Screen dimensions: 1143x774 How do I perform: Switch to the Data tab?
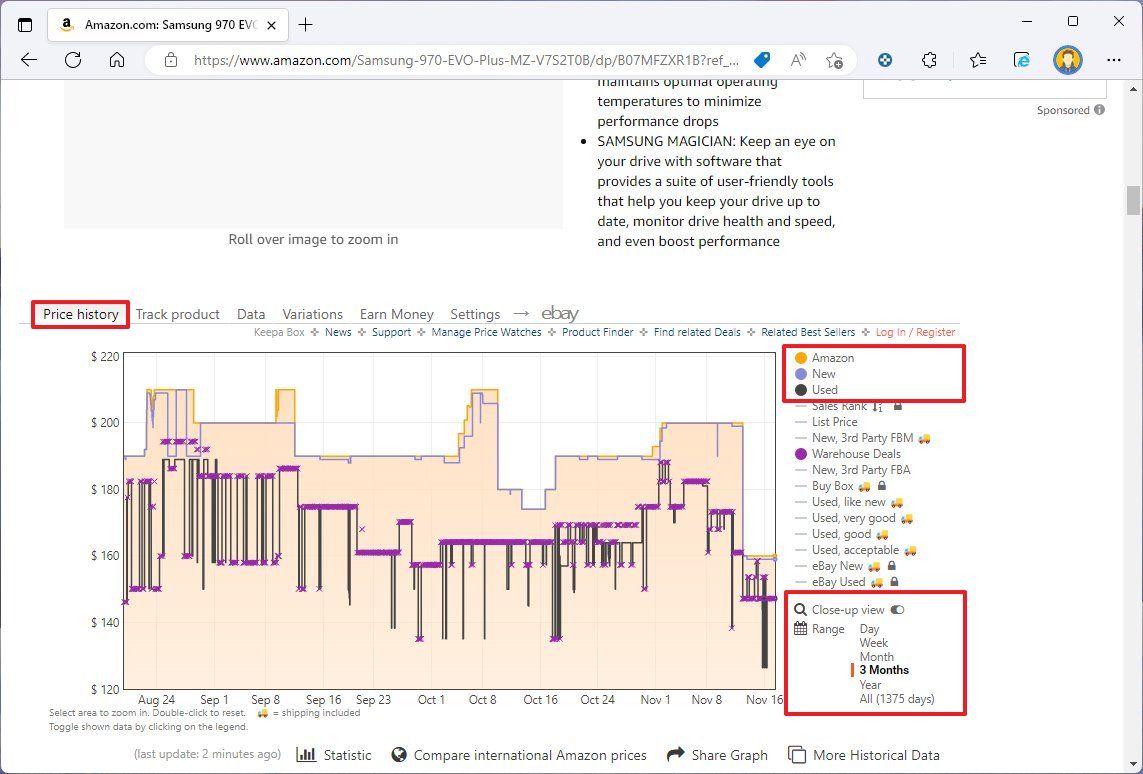pyautogui.click(x=251, y=313)
